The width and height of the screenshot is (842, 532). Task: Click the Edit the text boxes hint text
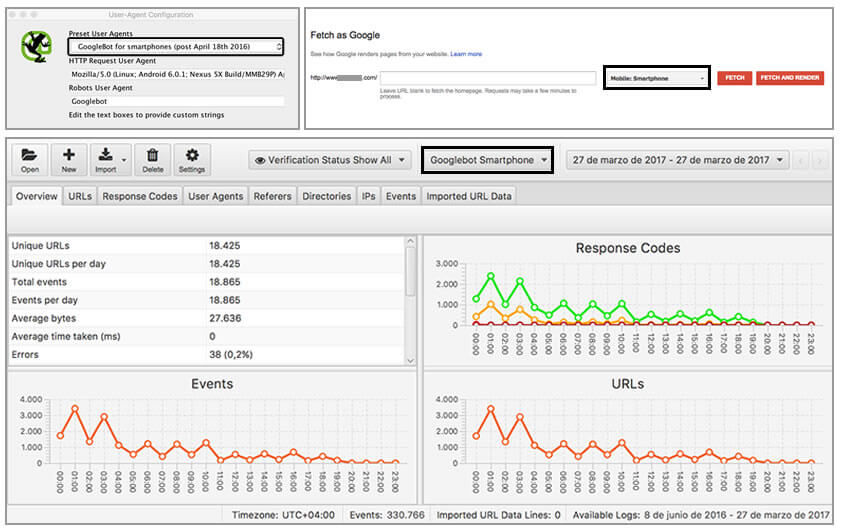click(146, 115)
